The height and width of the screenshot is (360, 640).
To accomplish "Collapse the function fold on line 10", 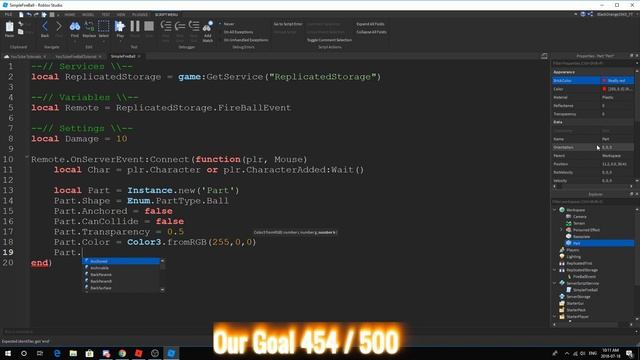I will [x=27, y=157].
